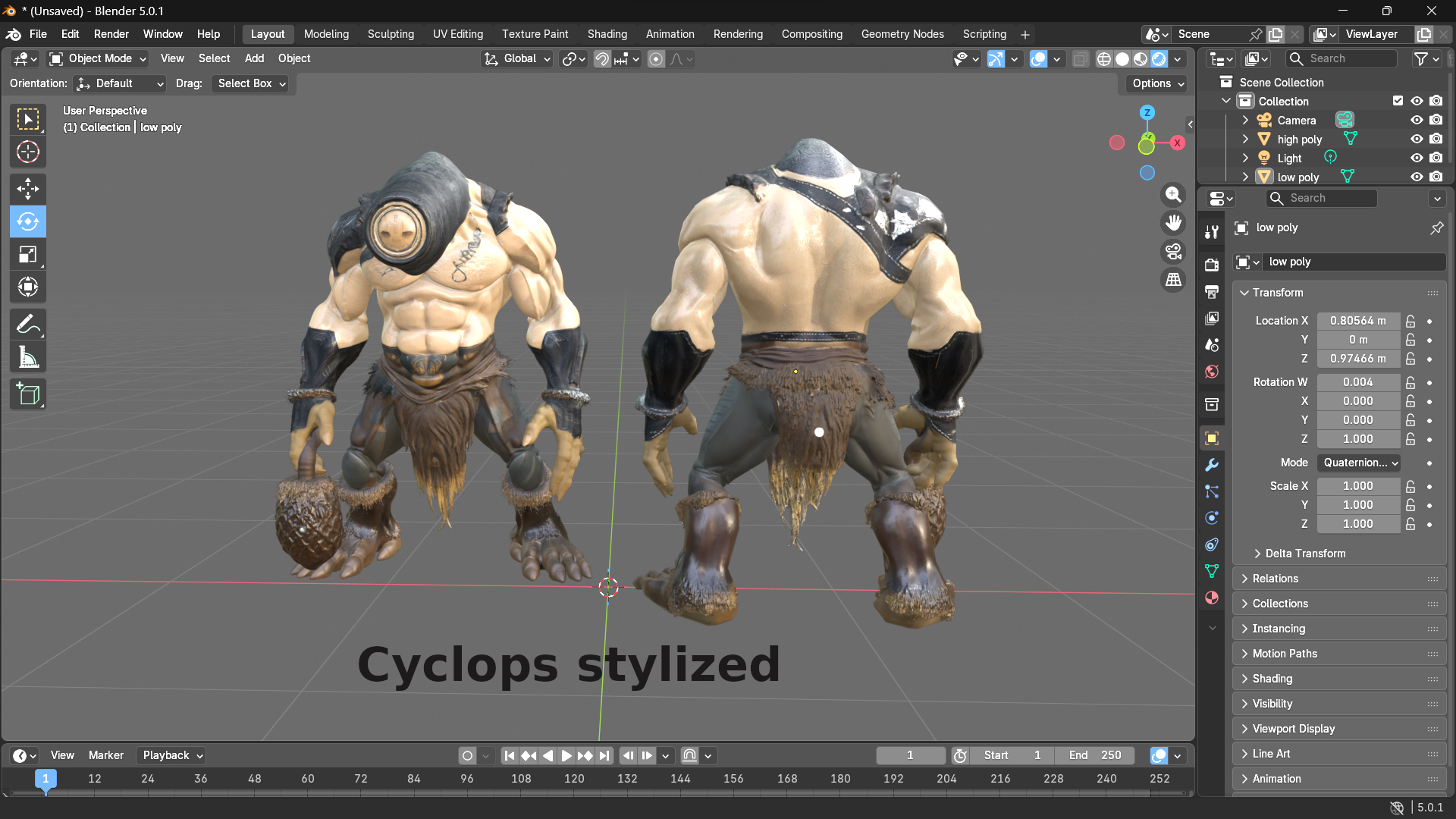
Task: Activate the Rotate tool
Action: [x=28, y=221]
